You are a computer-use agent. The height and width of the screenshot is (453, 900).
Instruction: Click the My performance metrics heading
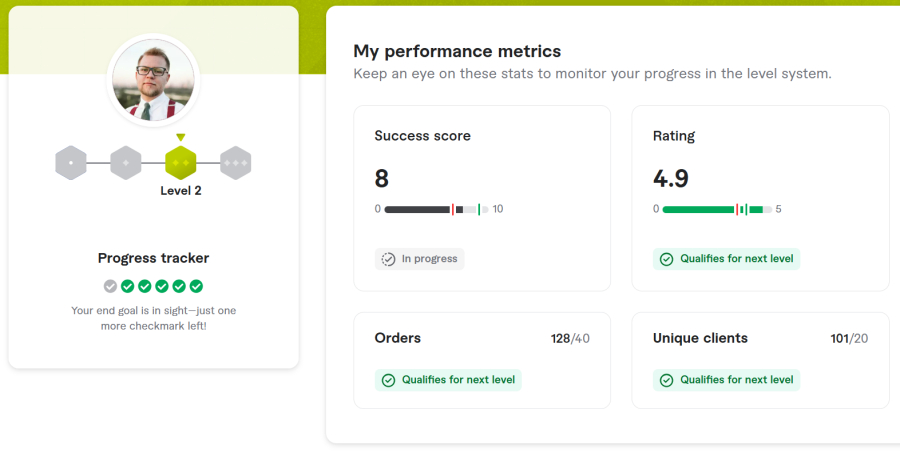click(457, 51)
